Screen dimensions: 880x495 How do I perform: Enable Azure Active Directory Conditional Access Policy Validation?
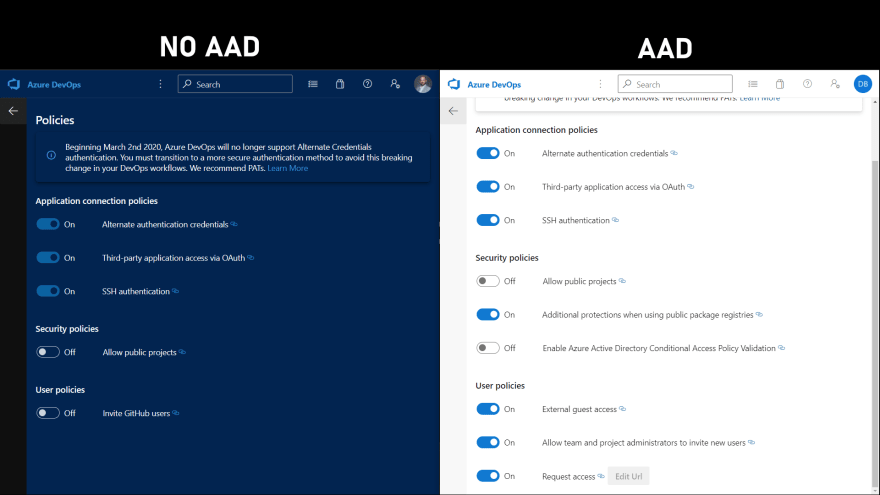point(488,348)
